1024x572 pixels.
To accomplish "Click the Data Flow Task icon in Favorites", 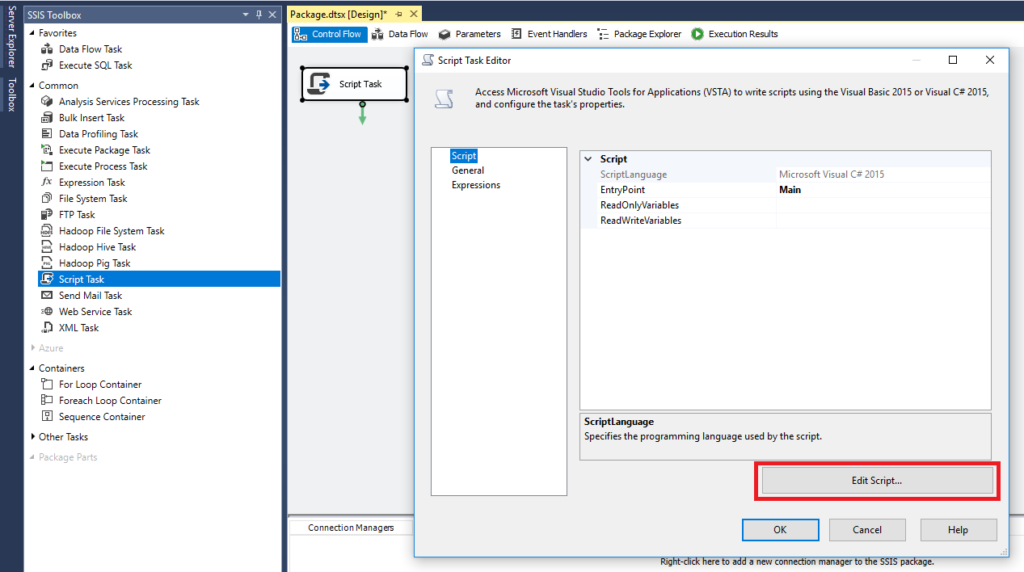I will 47,49.
